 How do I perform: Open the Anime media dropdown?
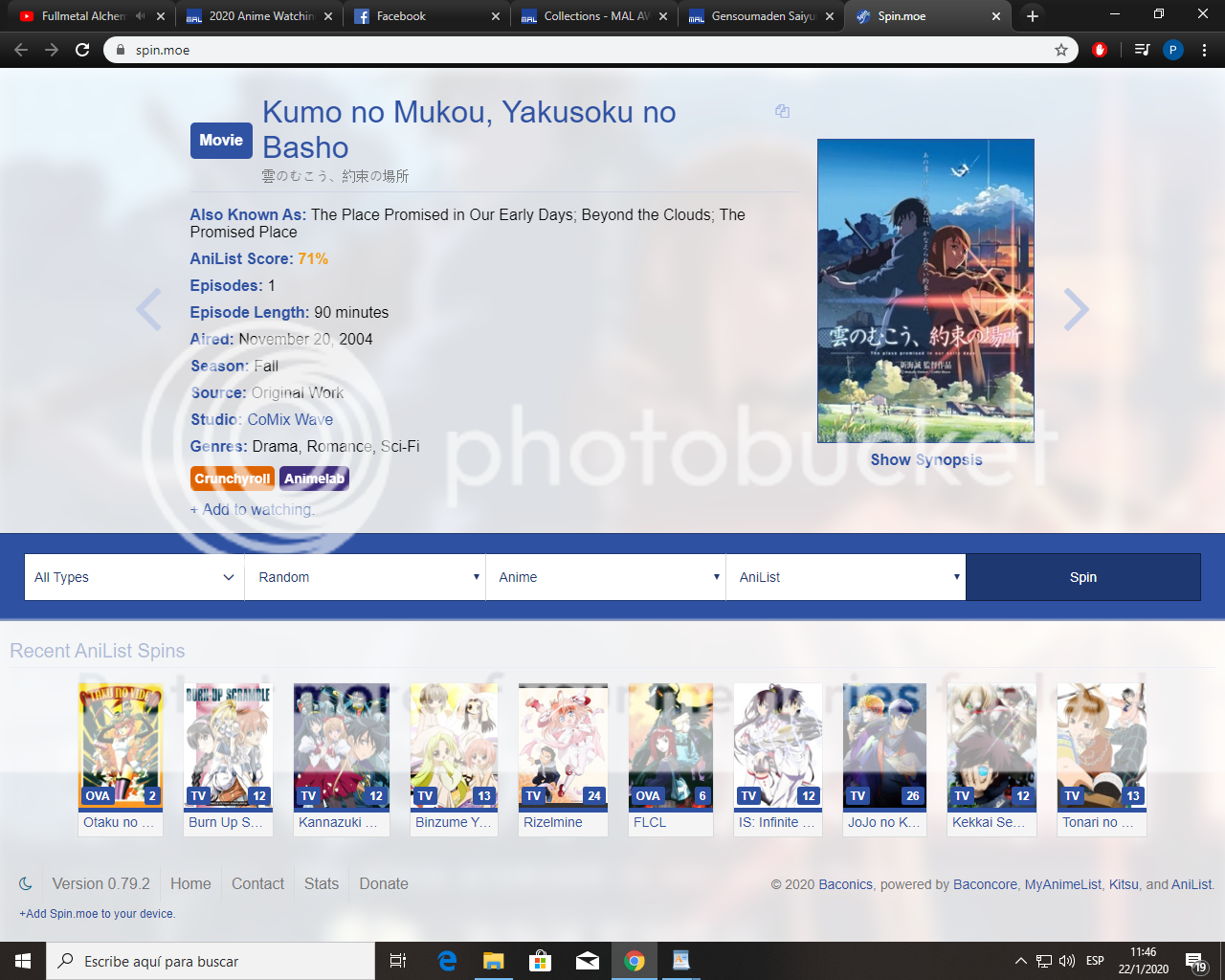[x=606, y=577]
